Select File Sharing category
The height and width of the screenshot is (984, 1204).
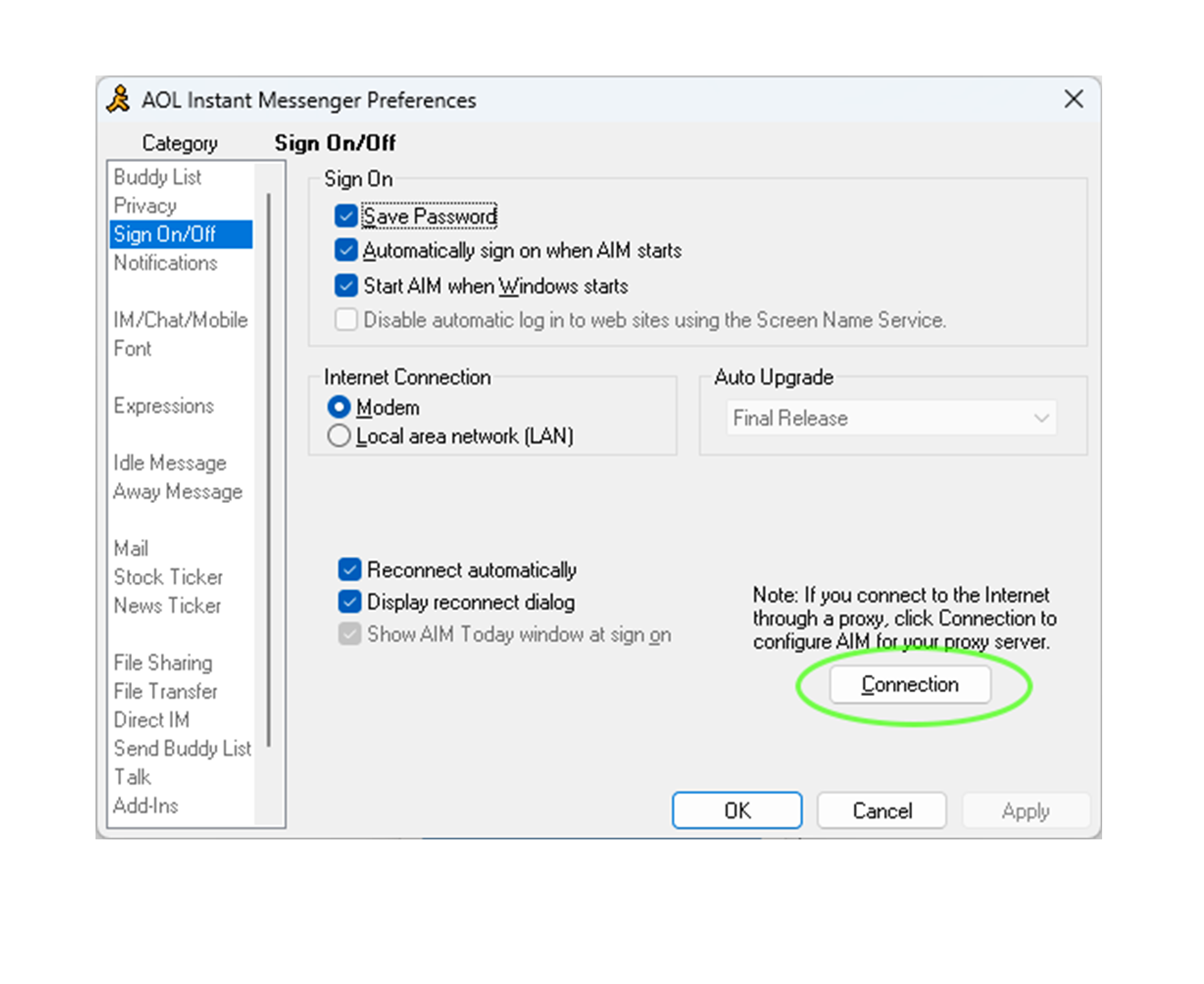(x=163, y=663)
